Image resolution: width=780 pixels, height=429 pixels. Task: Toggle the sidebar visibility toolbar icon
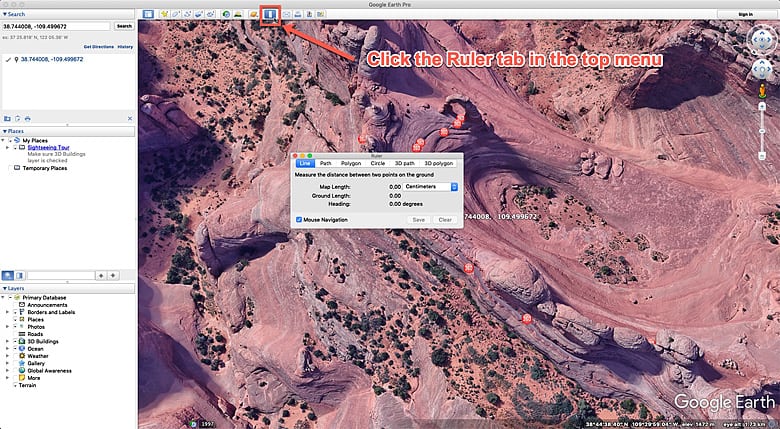(x=148, y=14)
